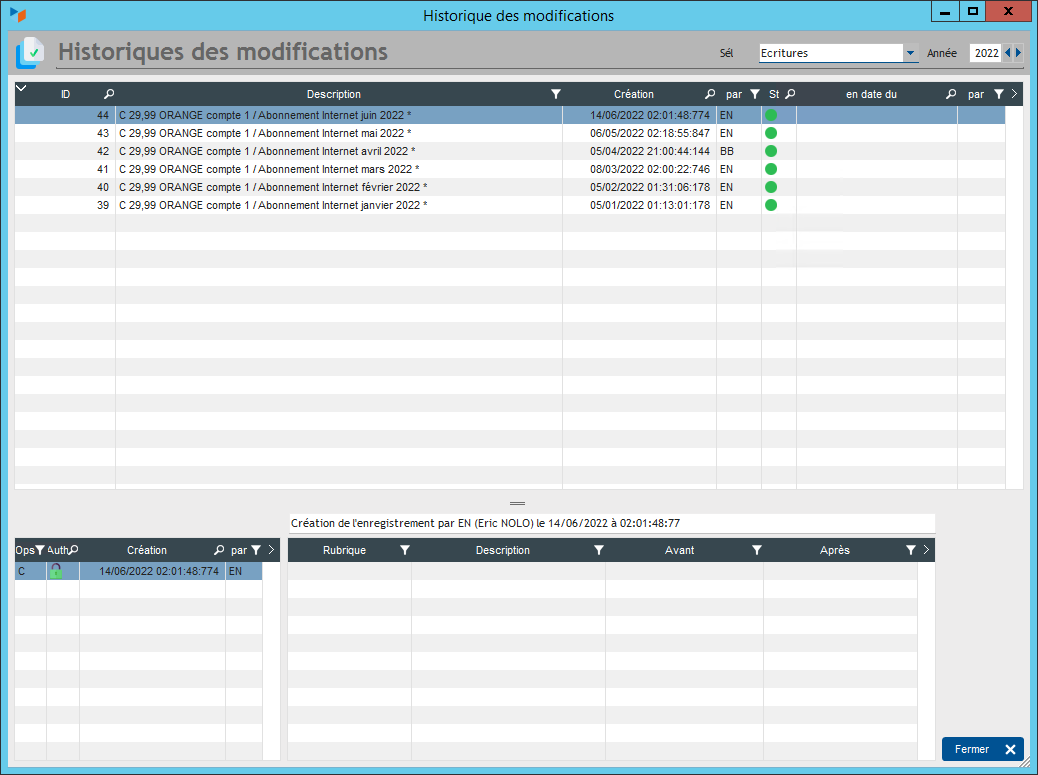Viewport: 1038px width, 775px height.
Task: Click the Ops column filter funnel
Action: (x=40, y=550)
